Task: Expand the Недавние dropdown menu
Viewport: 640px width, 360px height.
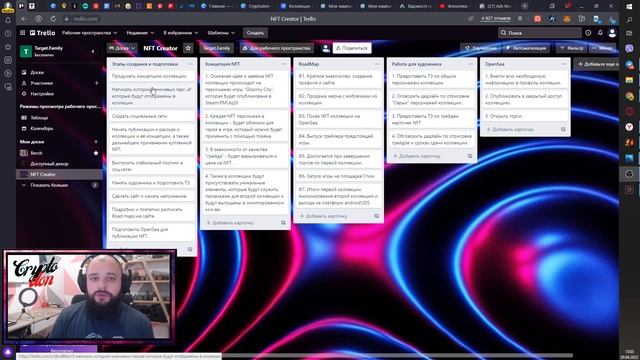Action: coord(140,33)
